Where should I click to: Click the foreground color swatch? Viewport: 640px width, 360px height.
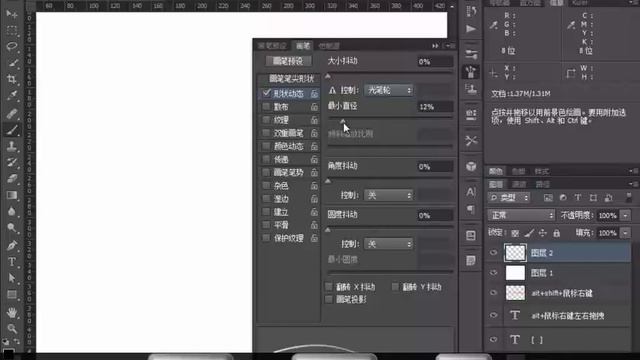coord(8,353)
